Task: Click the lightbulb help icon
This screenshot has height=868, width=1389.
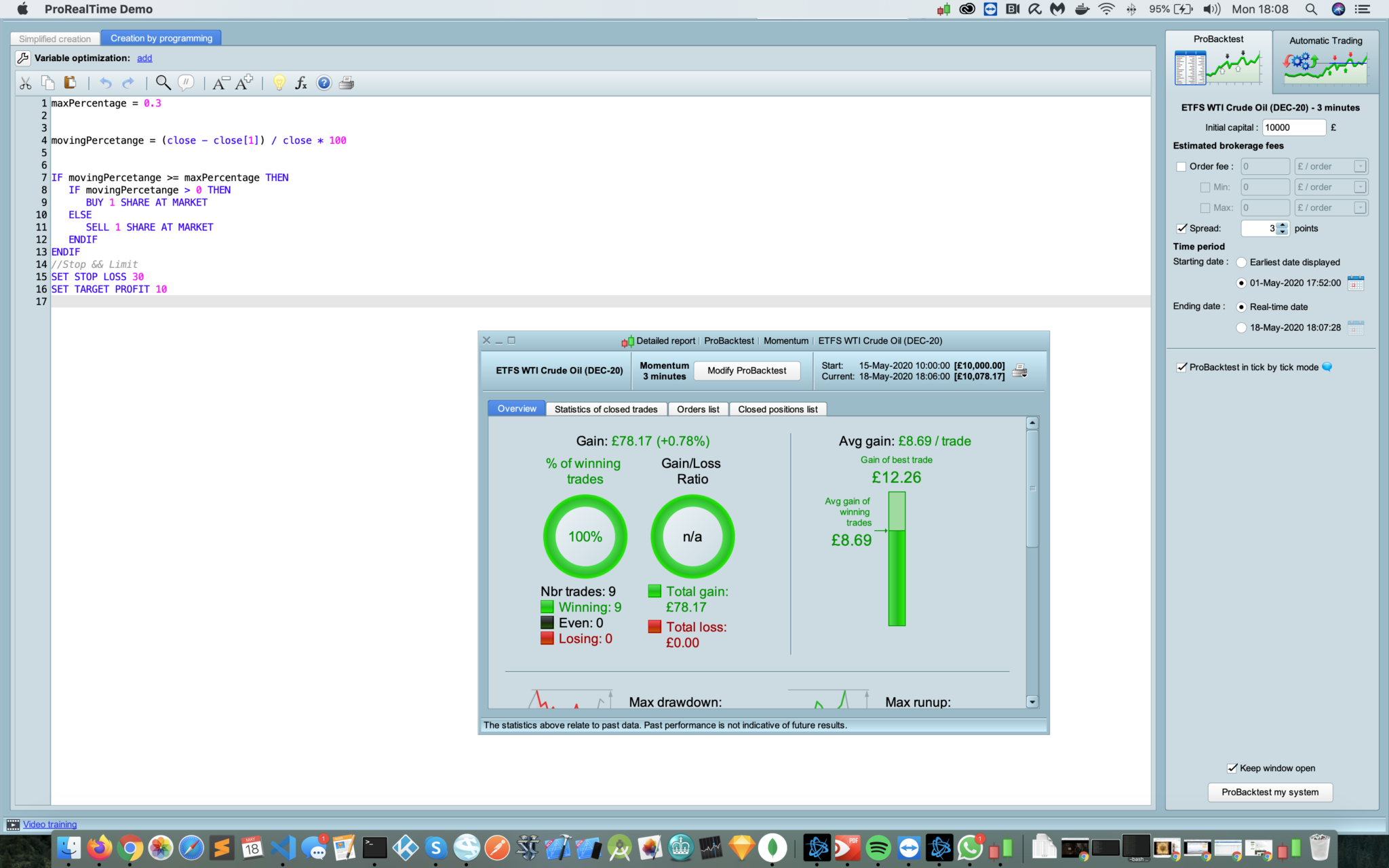Action: click(x=279, y=83)
